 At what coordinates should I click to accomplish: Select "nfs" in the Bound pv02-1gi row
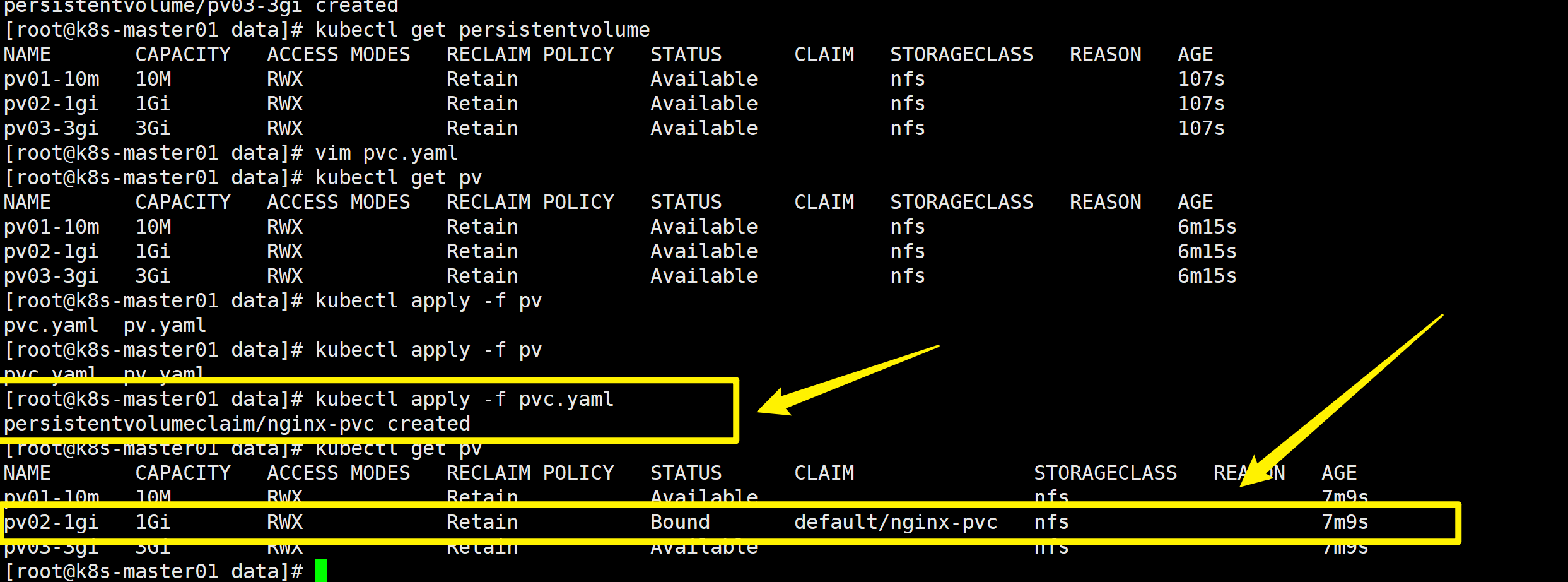1051,523
